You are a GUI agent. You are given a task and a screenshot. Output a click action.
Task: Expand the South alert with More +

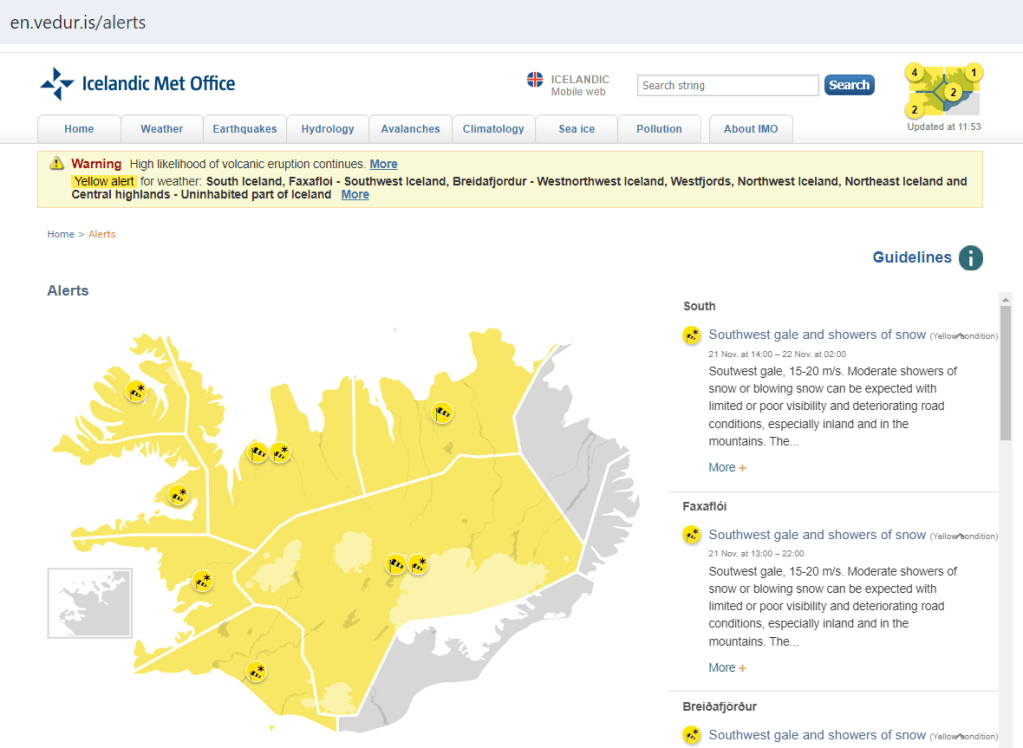(727, 468)
